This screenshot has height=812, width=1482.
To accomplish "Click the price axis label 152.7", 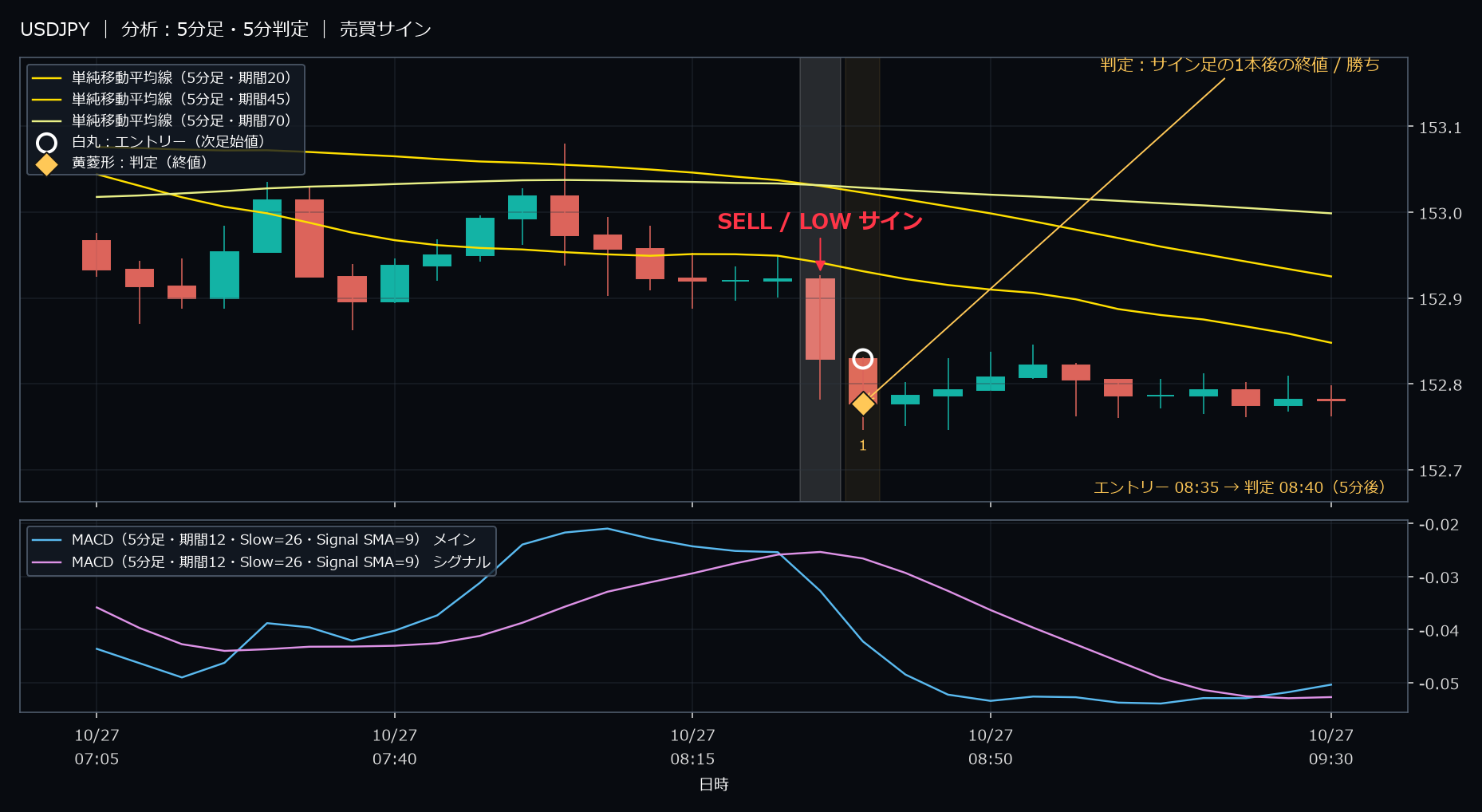I will [x=1440, y=471].
